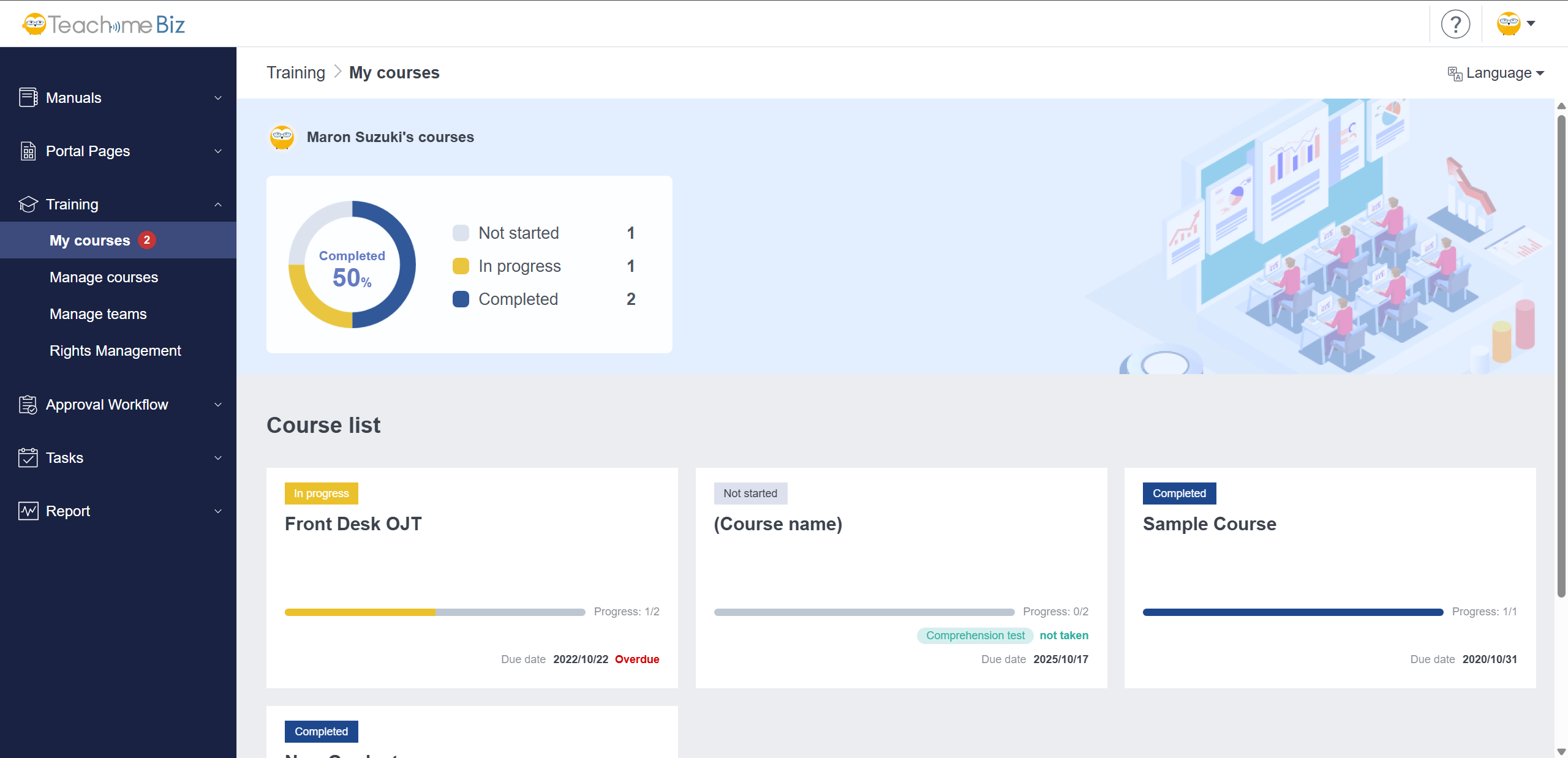The image size is (1568, 758).
Task: Click the Manuals book icon
Action: tap(28, 97)
